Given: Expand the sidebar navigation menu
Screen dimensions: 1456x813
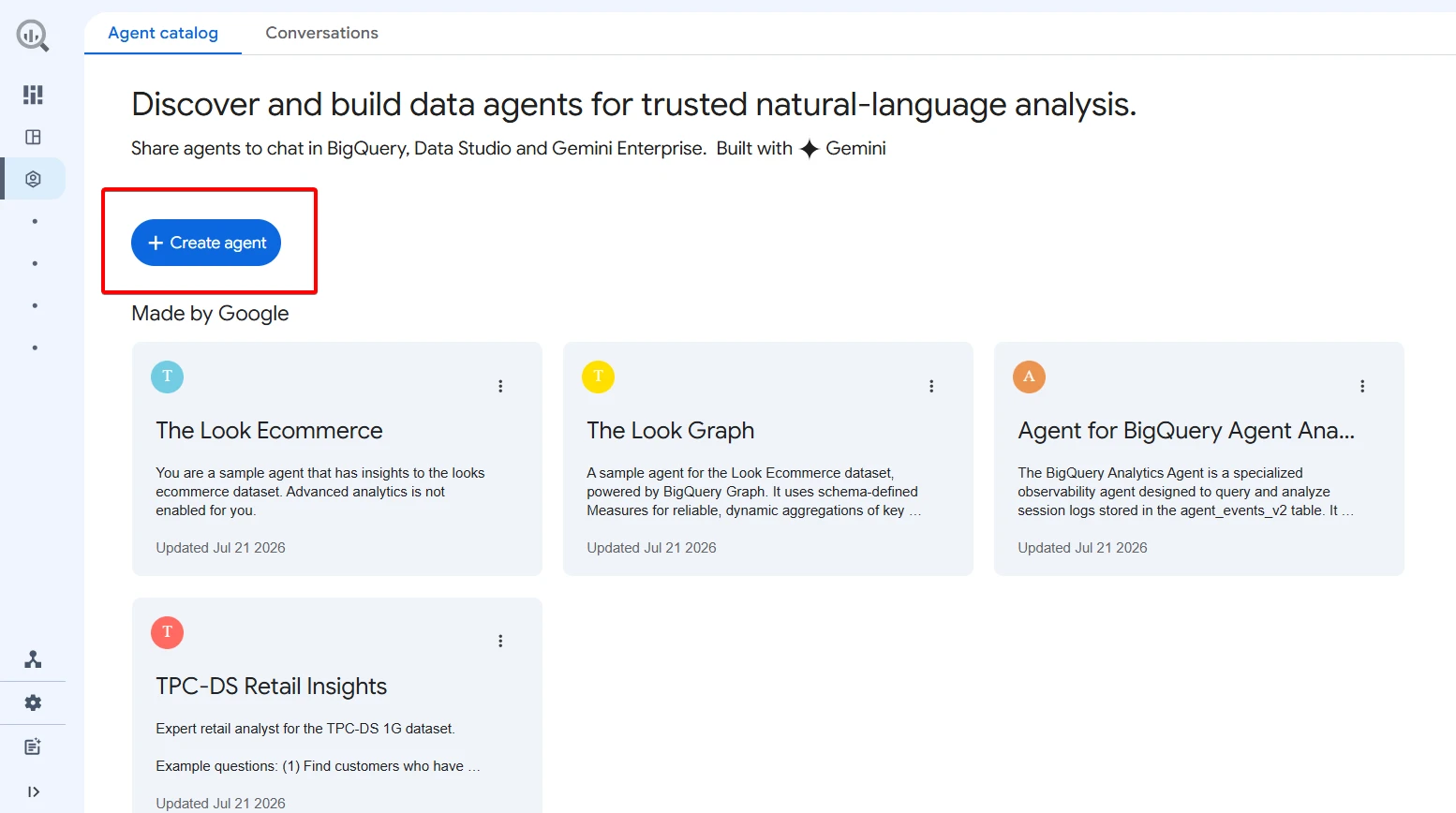Looking at the screenshot, I should (x=33, y=791).
